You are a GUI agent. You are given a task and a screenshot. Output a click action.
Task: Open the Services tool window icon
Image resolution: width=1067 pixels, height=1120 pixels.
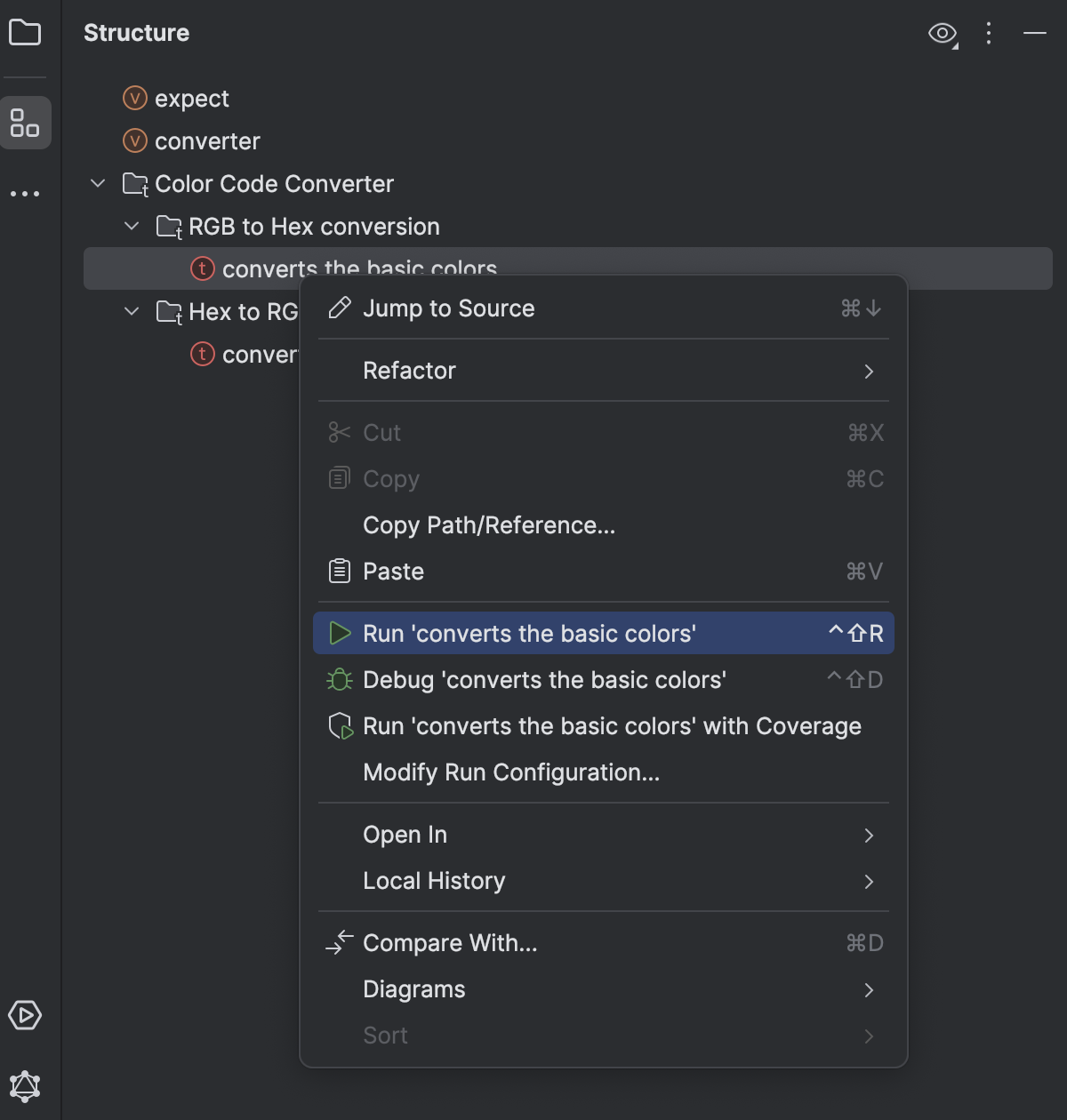(x=26, y=1015)
